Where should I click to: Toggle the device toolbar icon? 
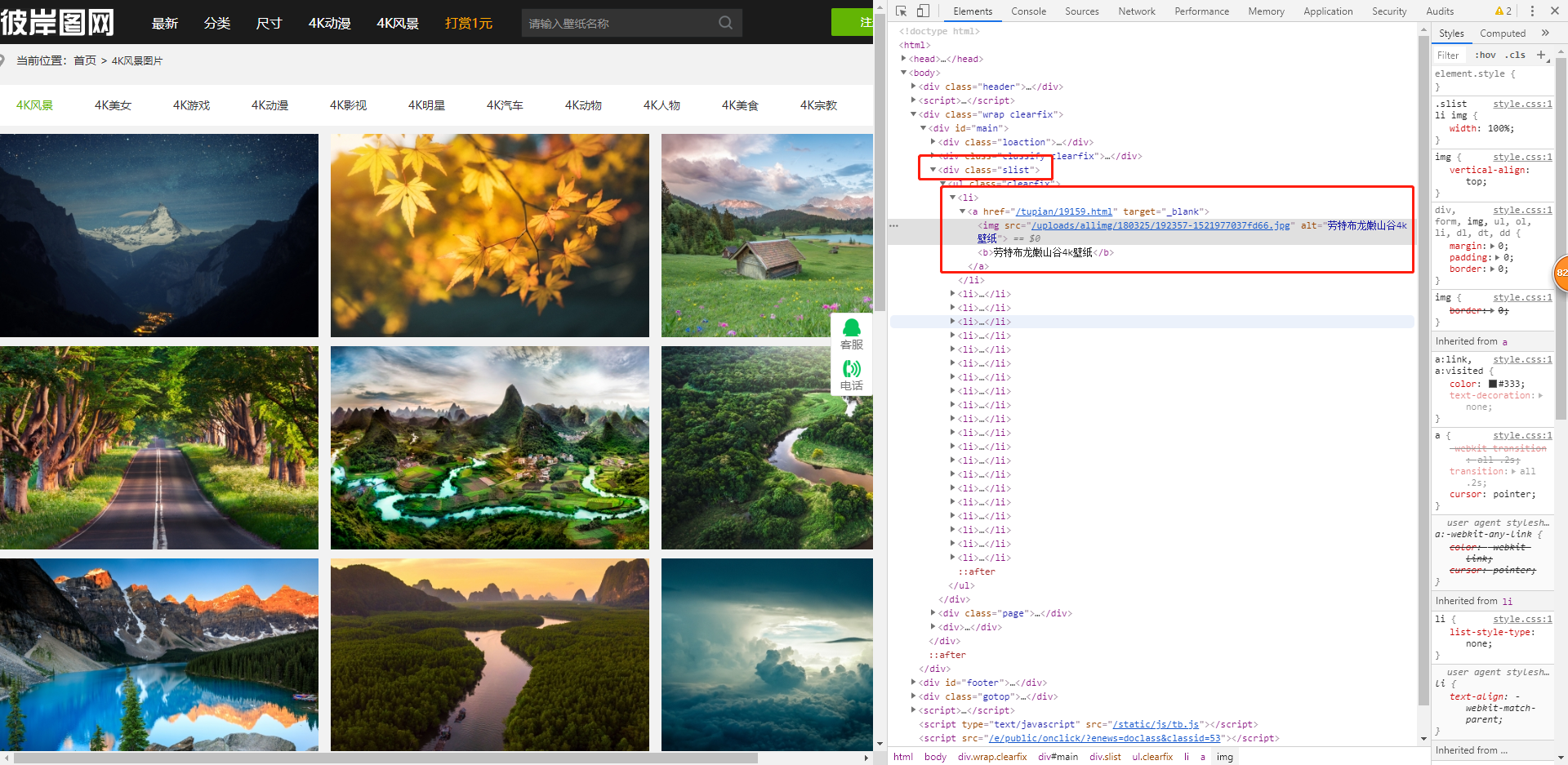(923, 11)
